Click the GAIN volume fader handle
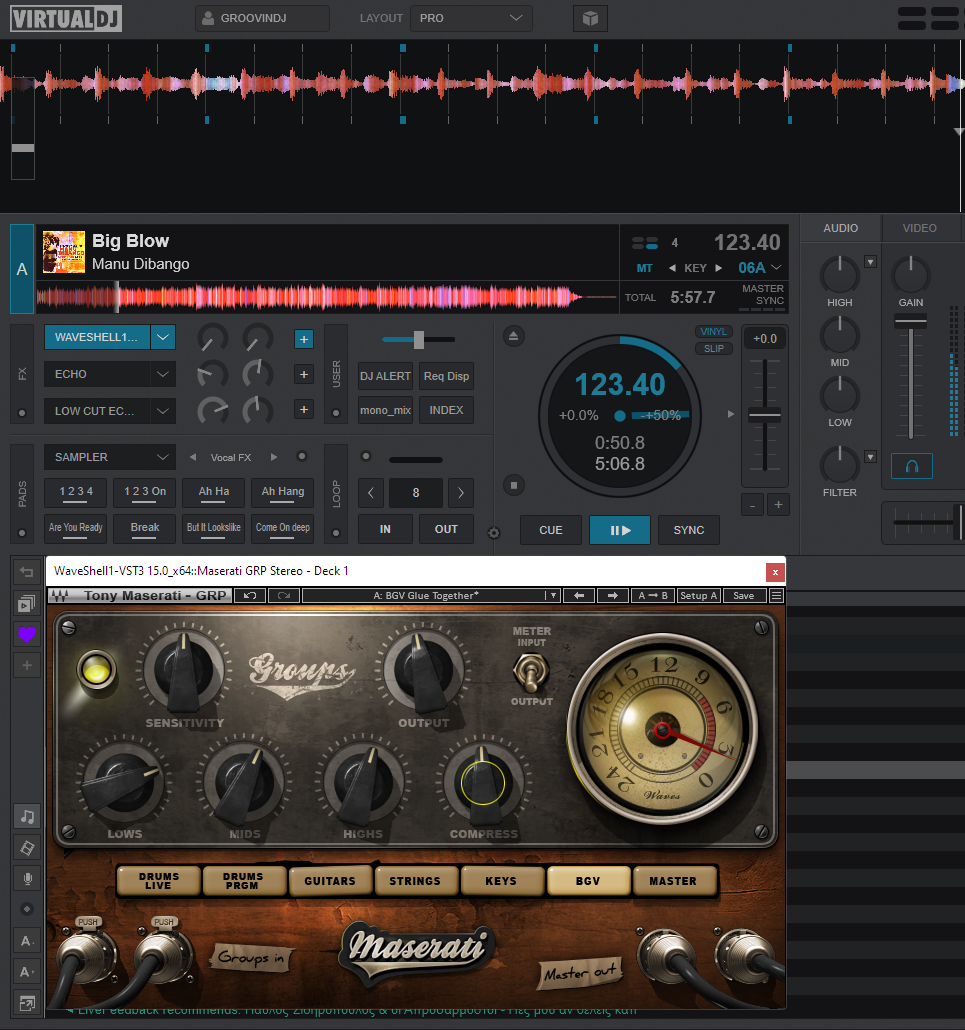This screenshot has width=965, height=1030. (910, 322)
